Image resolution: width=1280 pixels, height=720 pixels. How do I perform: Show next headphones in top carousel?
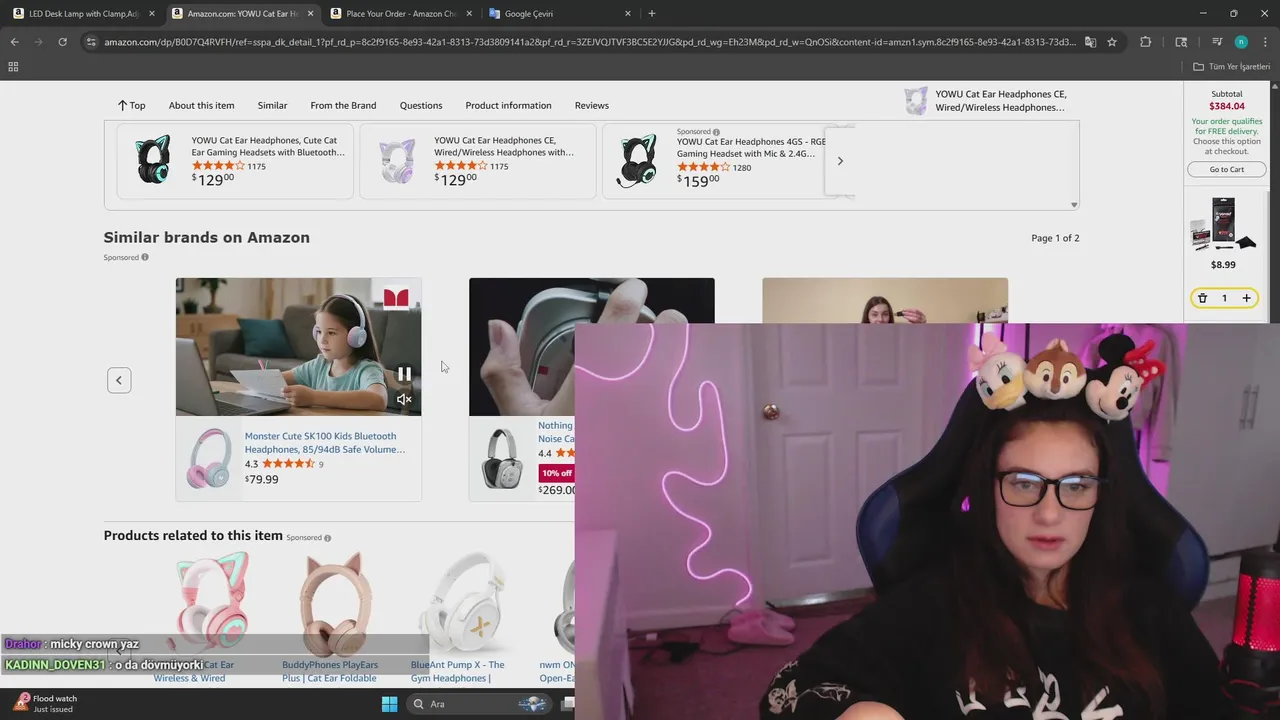(x=840, y=161)
